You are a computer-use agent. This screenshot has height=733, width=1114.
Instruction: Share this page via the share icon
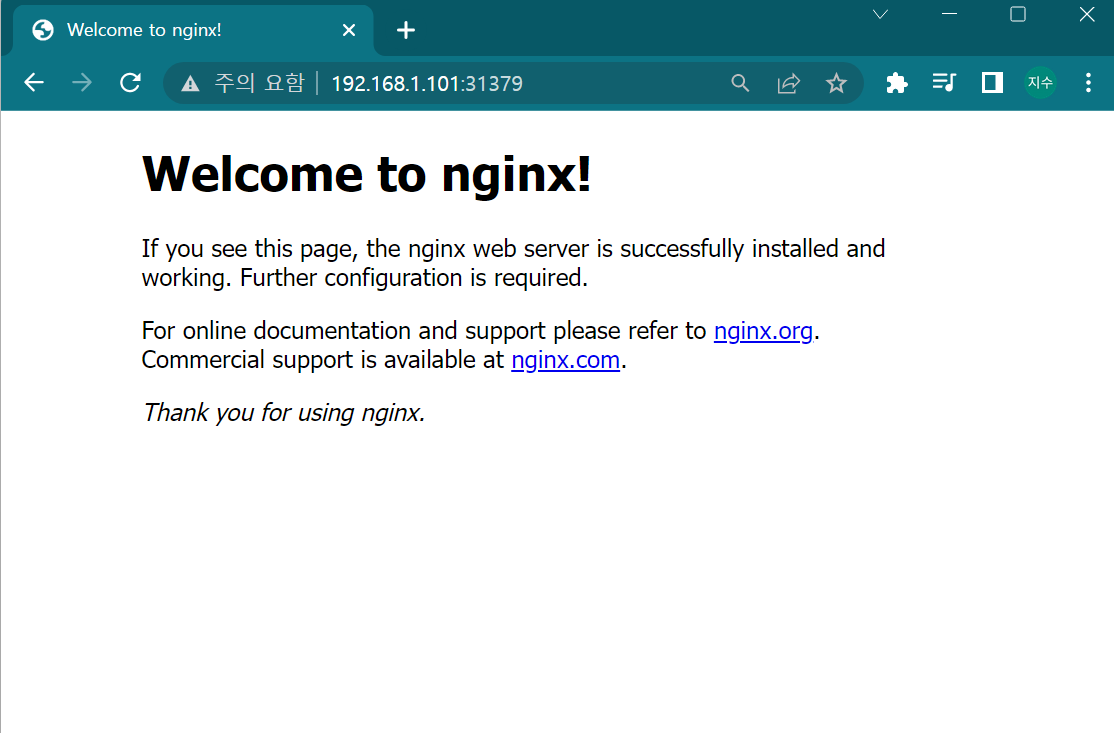coord(789,83)
